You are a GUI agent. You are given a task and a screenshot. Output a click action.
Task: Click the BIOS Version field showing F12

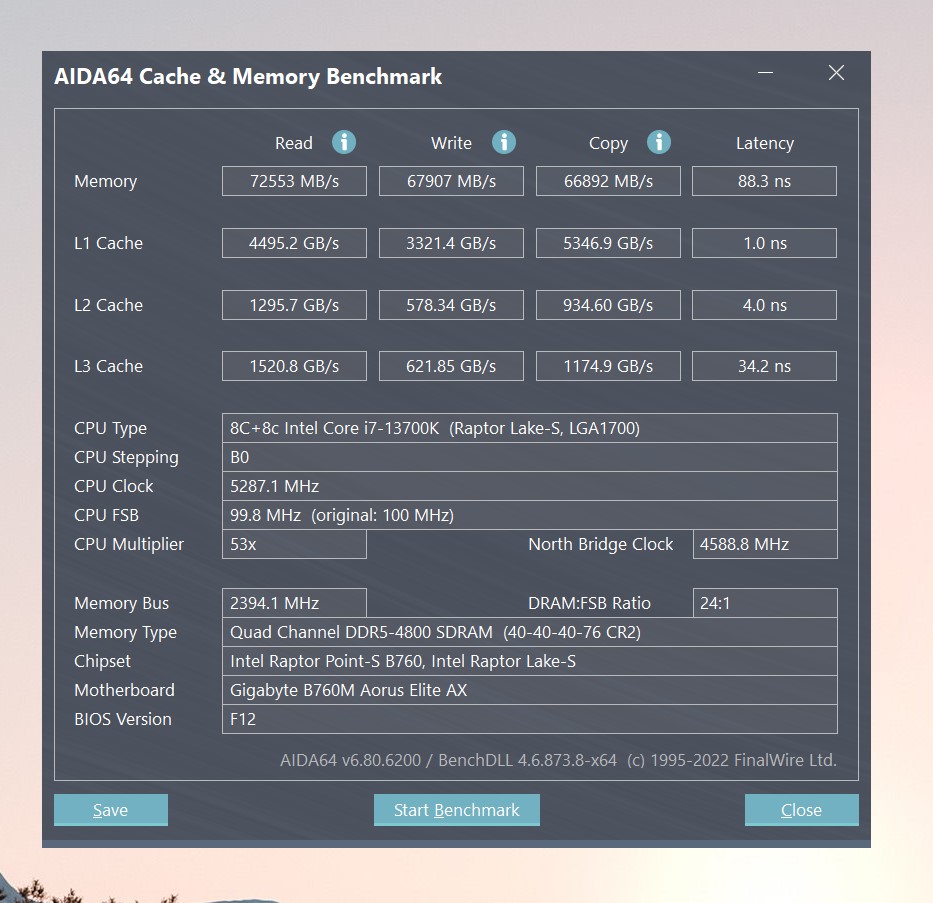pos(529,719)
